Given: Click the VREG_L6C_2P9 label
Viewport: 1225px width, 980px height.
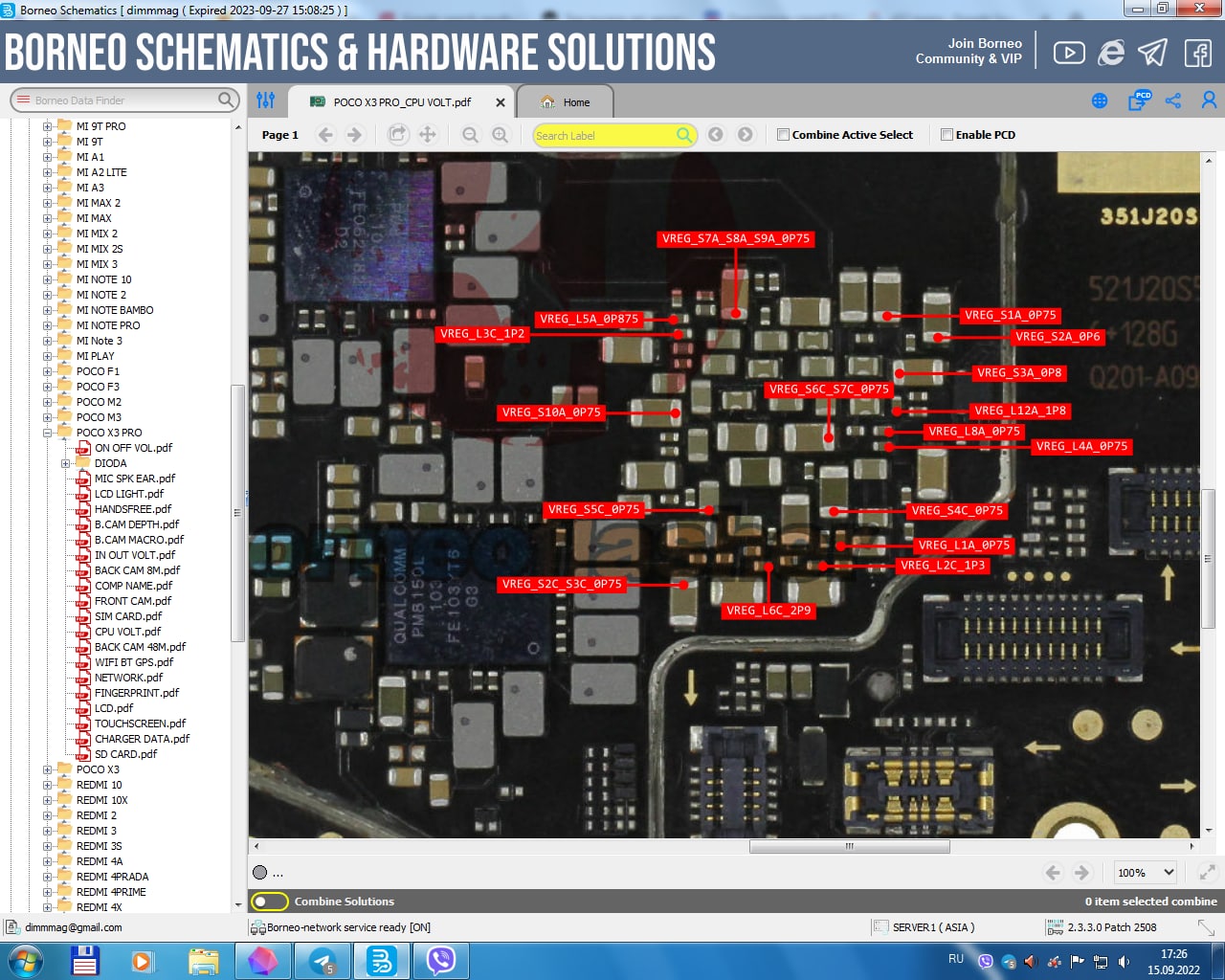Looking at the screenshot, I should 768,611.
